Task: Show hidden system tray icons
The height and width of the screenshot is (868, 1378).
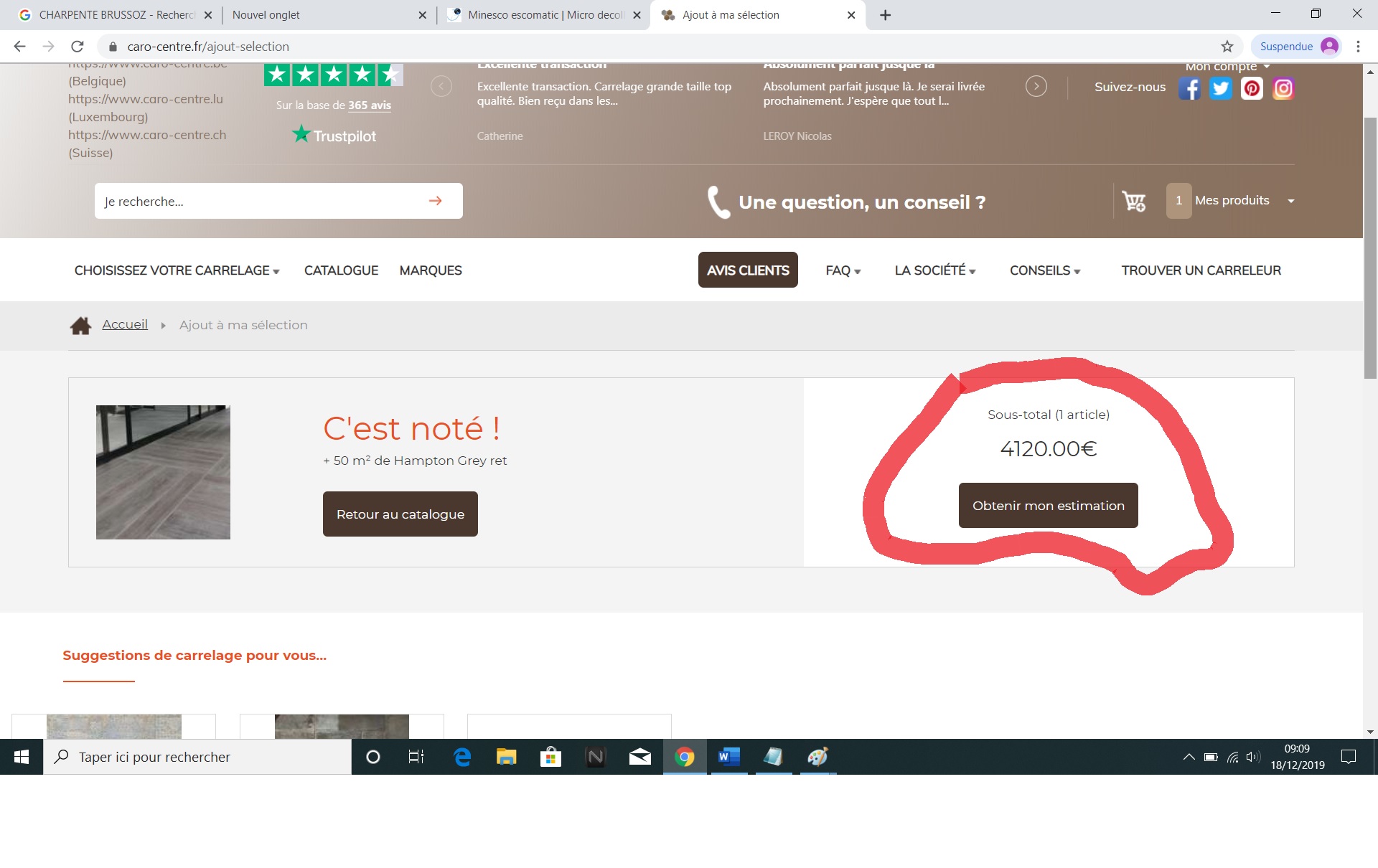Action: [x=1189, y=757]
